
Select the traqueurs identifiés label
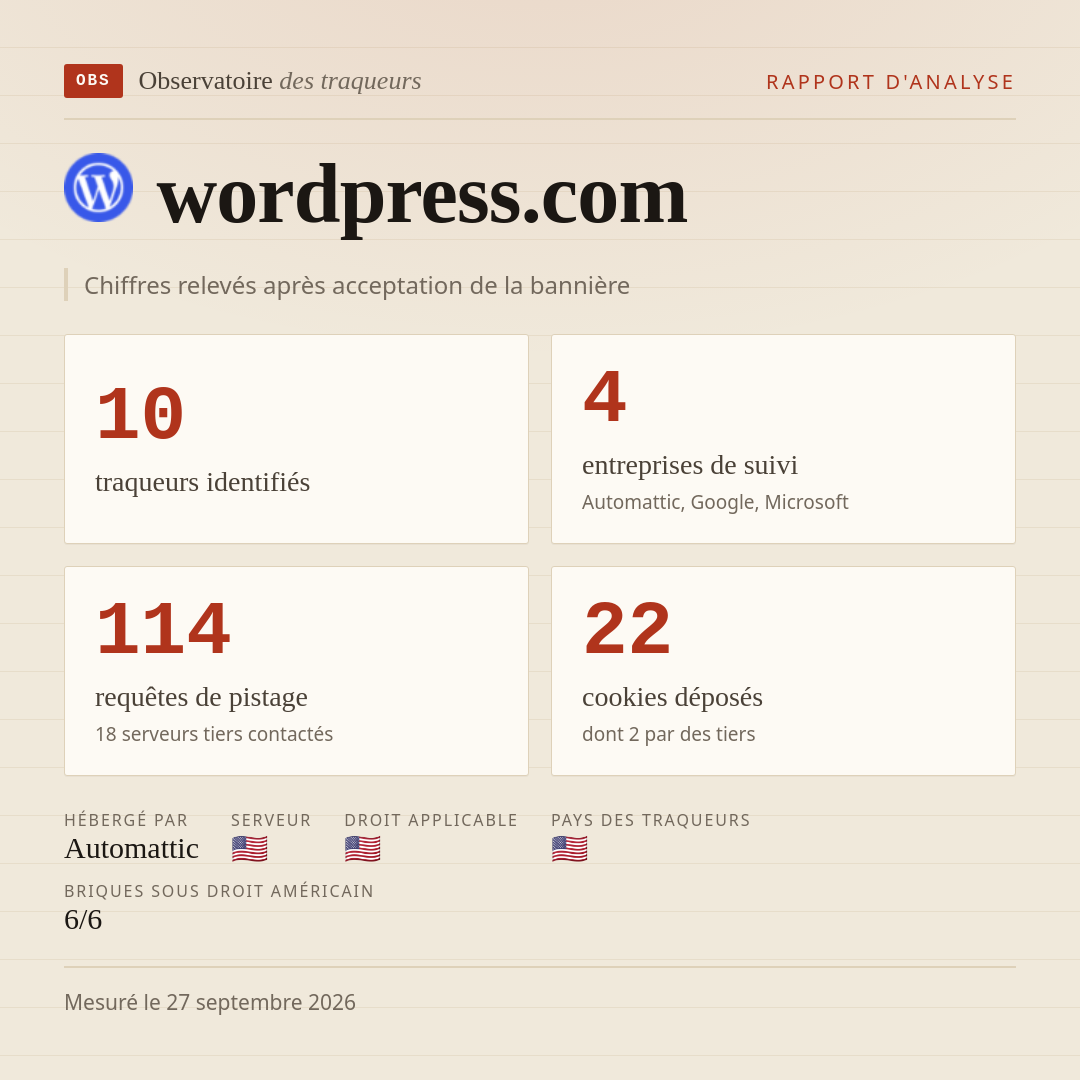(202, 482)
